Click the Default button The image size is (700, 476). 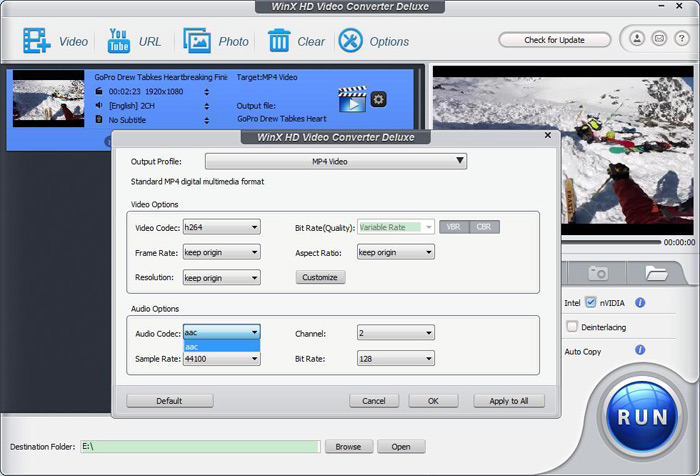170,401
